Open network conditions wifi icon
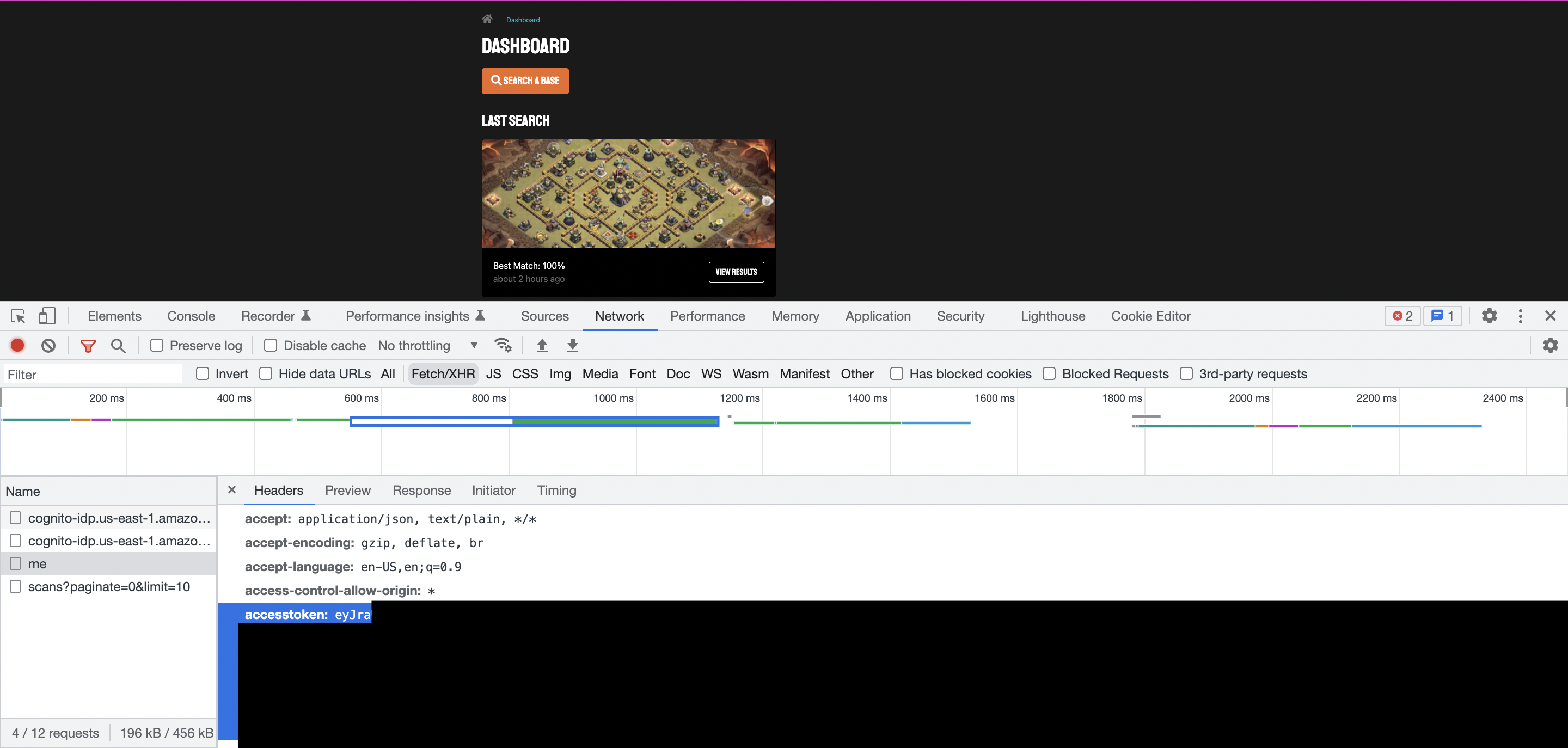The image size is (1568, 748). [503, 346]
